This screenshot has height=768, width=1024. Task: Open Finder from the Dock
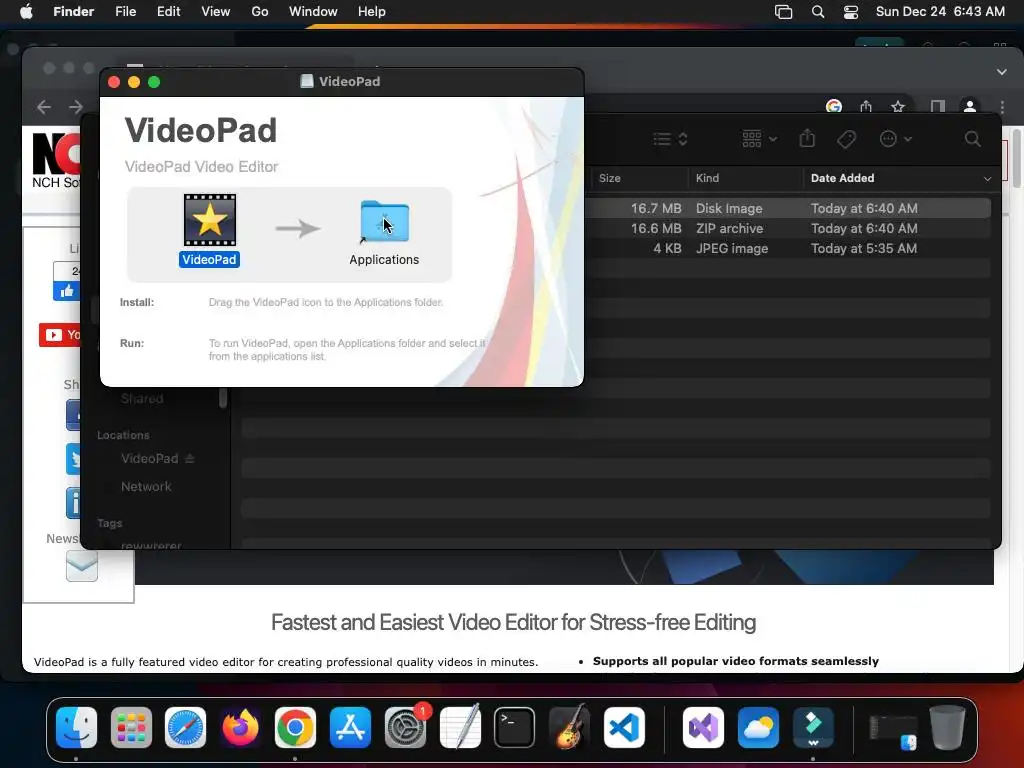coord(76,728)
